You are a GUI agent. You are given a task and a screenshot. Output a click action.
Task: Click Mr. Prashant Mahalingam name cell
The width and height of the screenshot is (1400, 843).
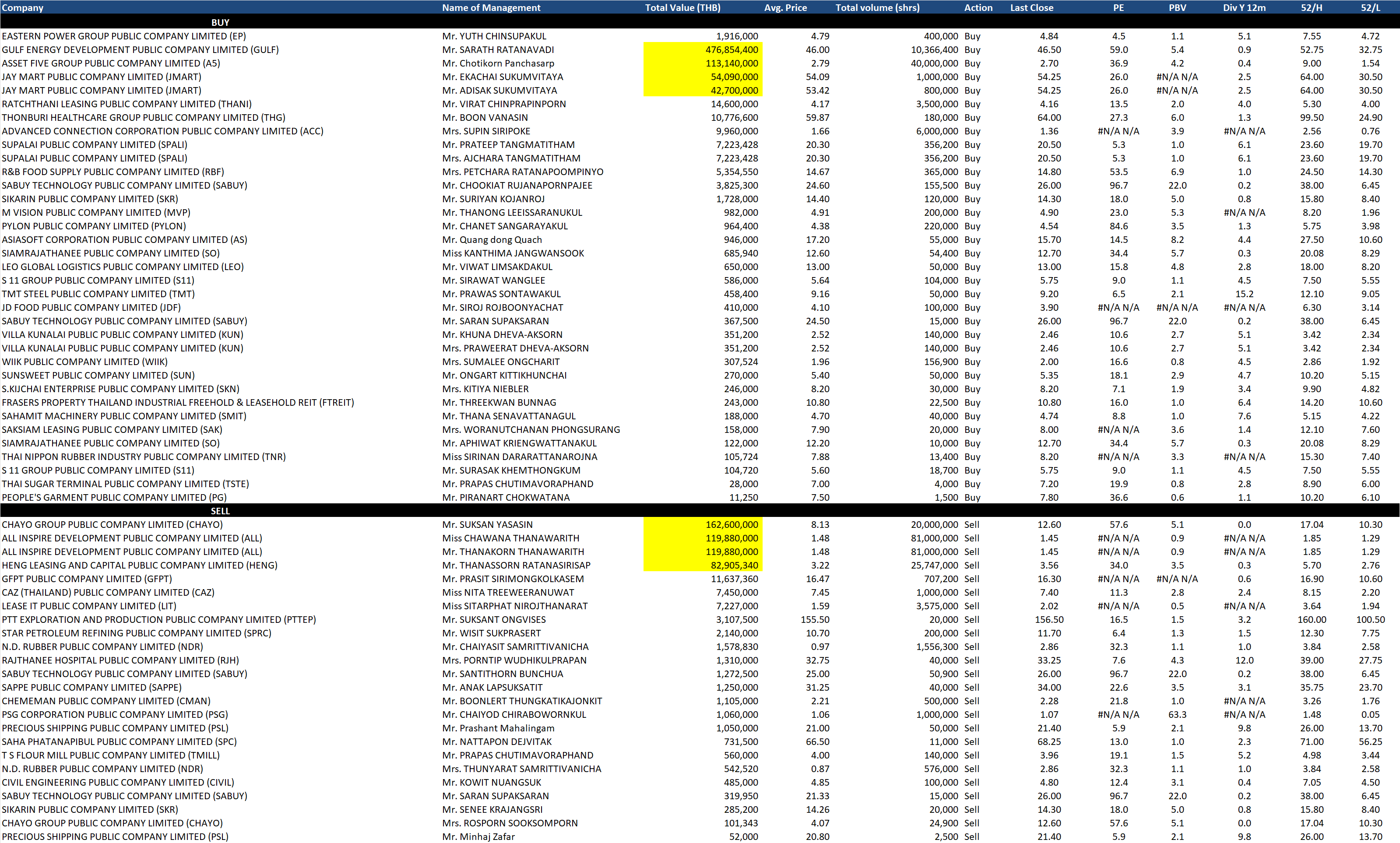pos(498,728)
